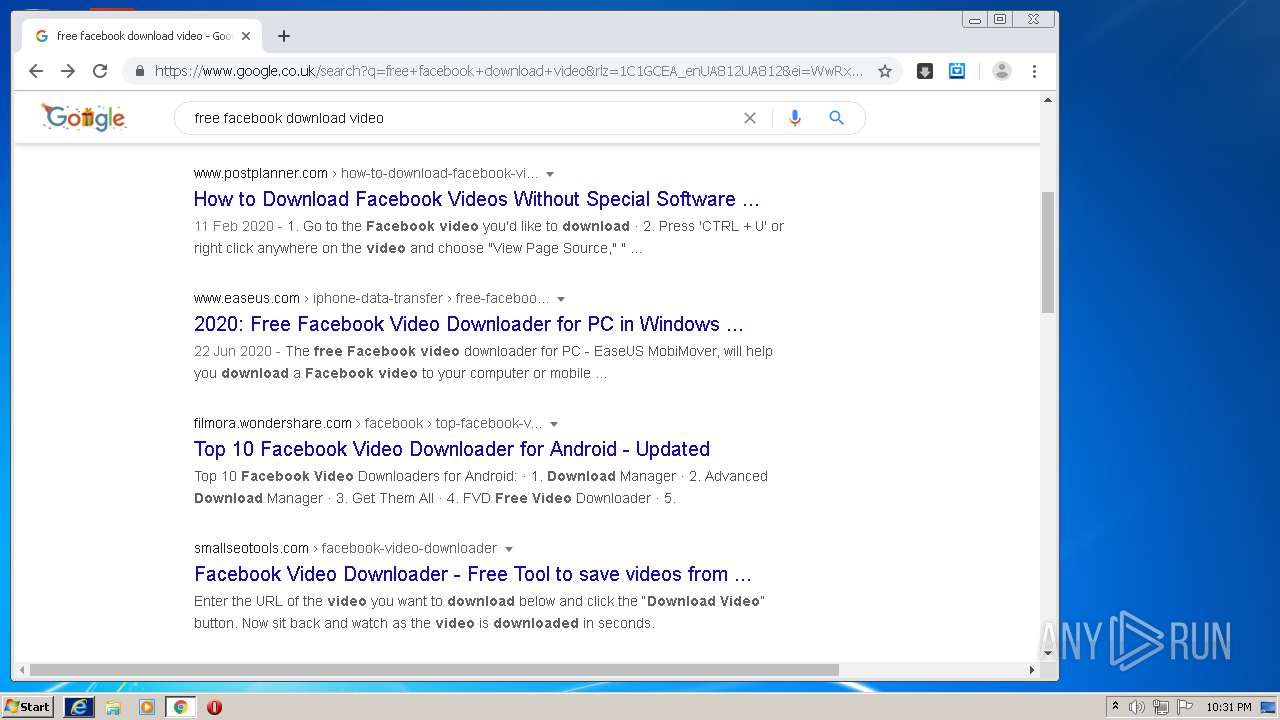Go back to the previous page
This screenshot has width=1280, height=720.
tap(36, 71)
